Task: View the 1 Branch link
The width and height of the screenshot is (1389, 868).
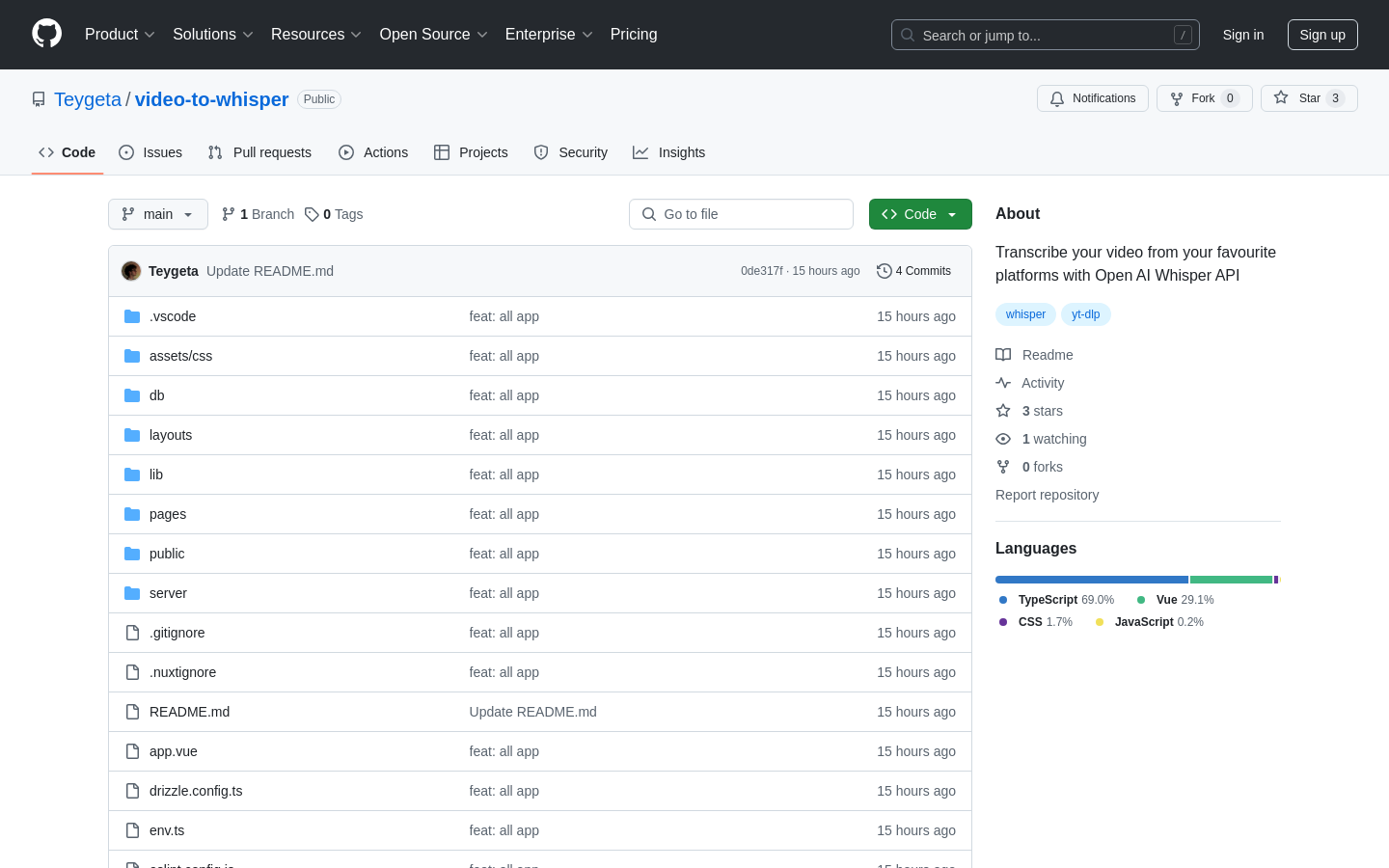Action: [258, 214]
